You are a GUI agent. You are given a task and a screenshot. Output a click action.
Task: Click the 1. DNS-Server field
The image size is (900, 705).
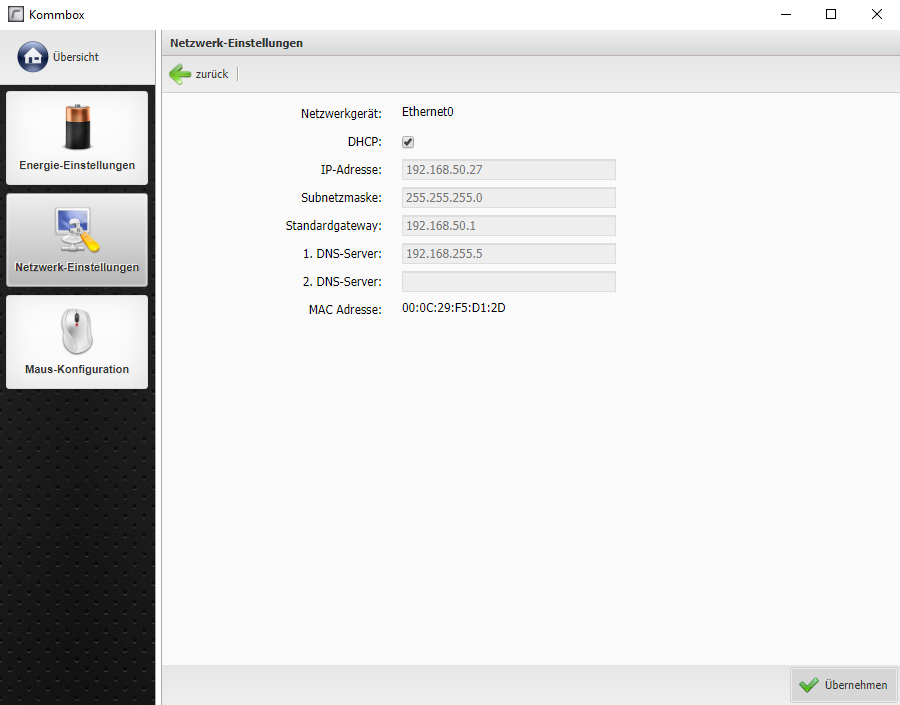pyautogui.click(x=508, y=254)
